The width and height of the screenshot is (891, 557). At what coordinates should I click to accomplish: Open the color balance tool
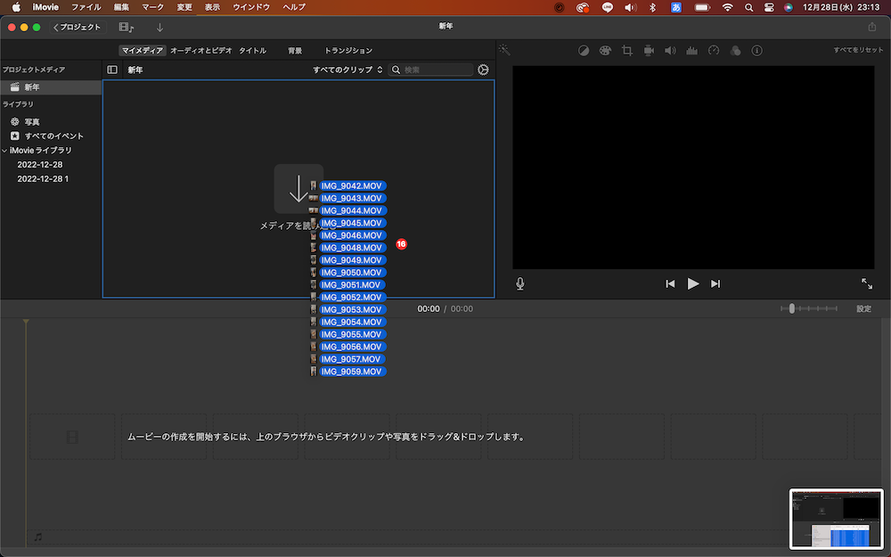tap(584, 50)
